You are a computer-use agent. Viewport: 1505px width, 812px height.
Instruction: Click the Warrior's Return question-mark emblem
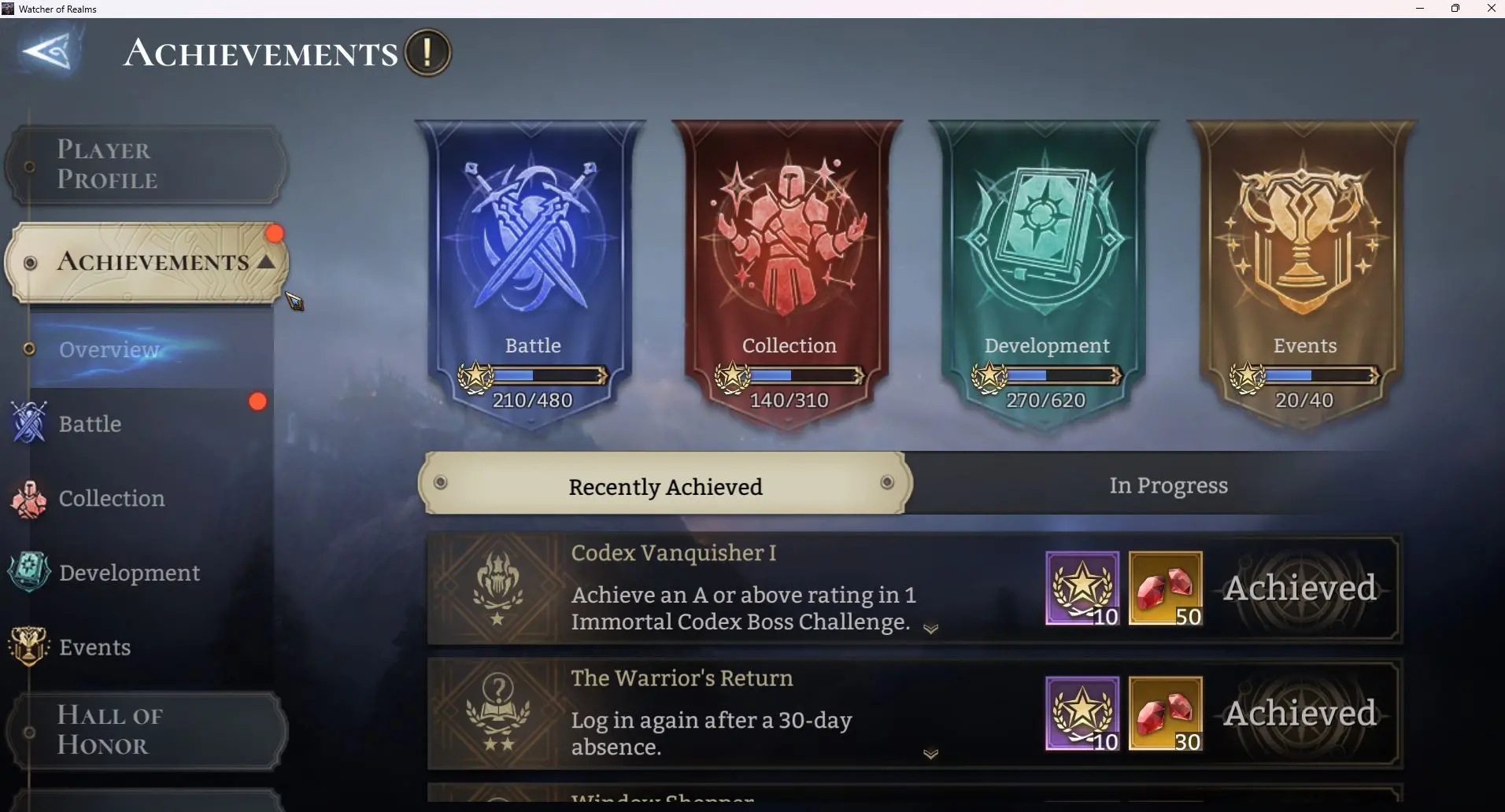(497, 714)
